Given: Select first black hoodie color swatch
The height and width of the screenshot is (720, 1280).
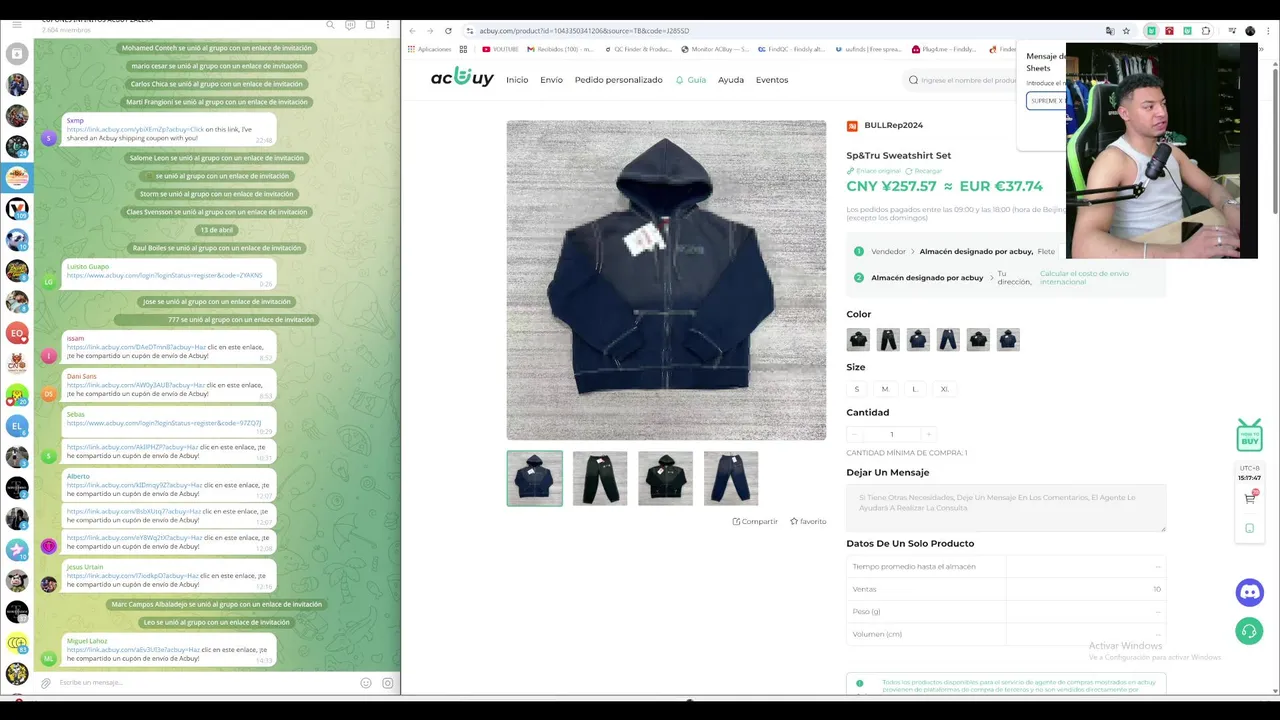Looking at the screenshot, I should [x=858, y=340].
